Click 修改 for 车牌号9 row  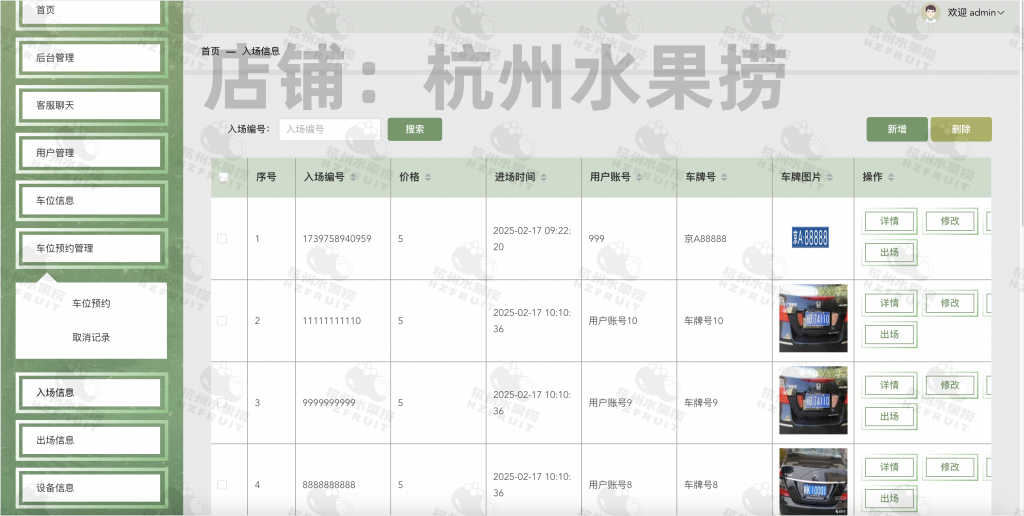pos(950,385)
